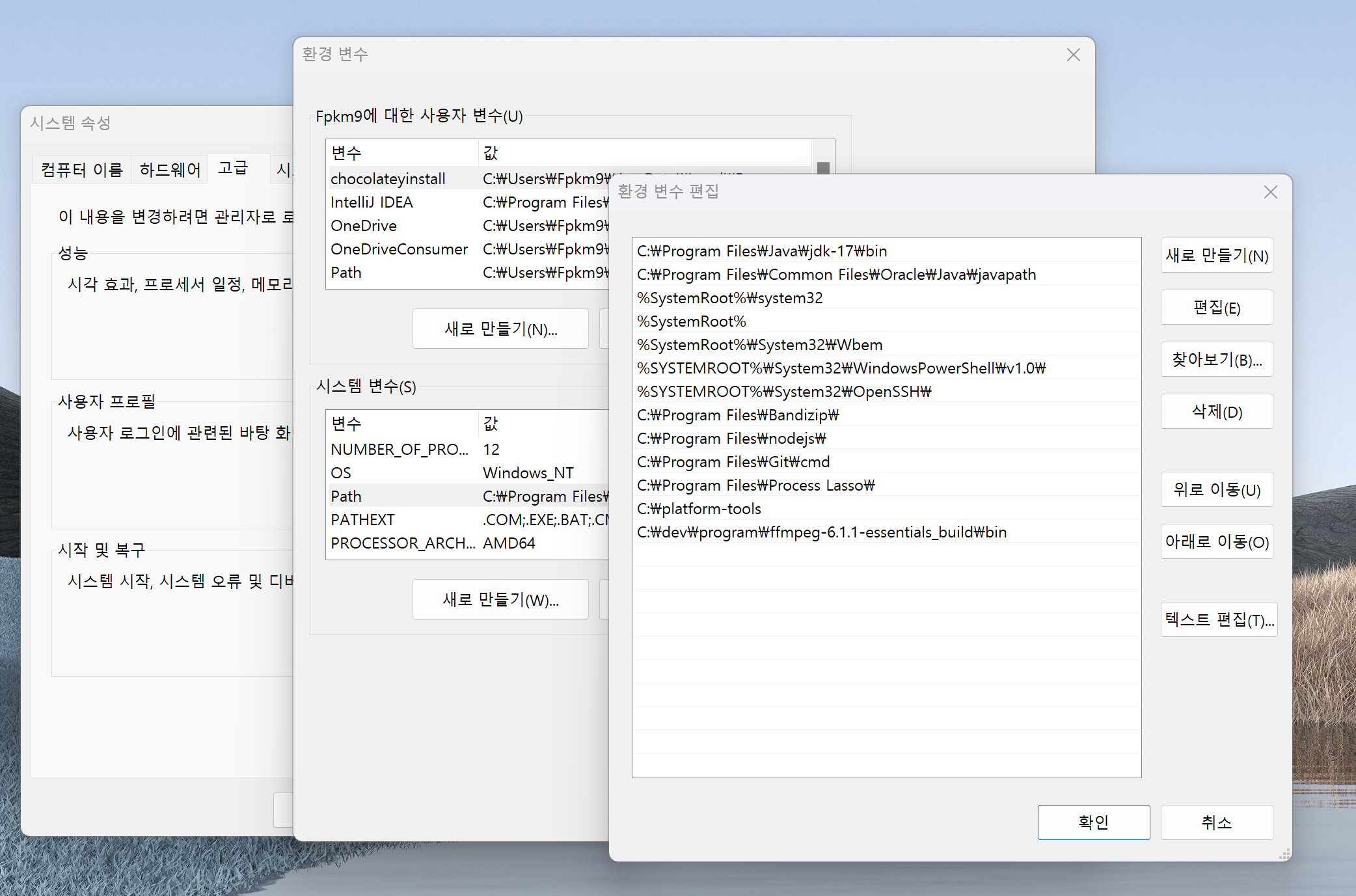Close the 환경 변수 window

pos(1073,55)
